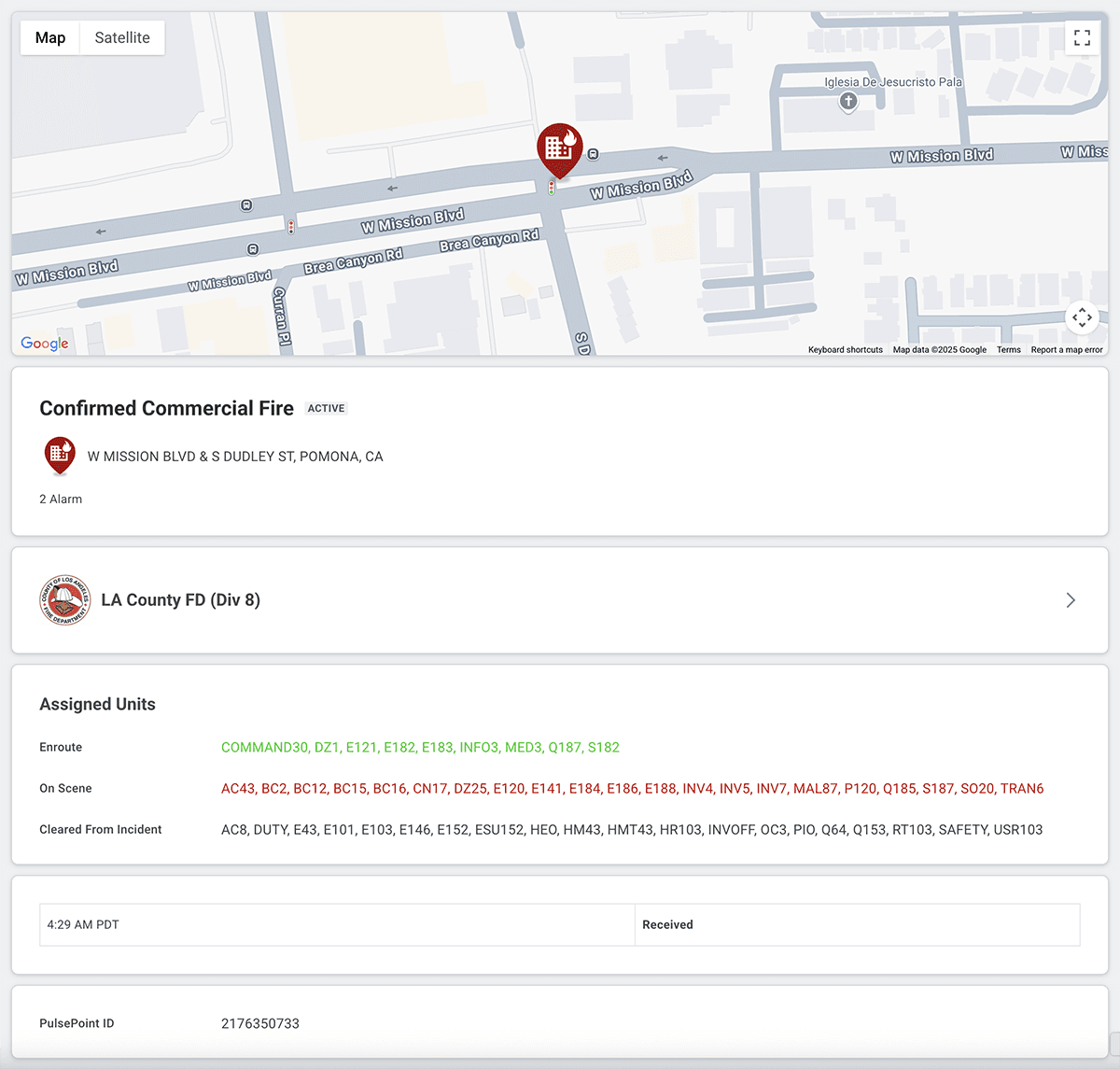Open Keyboard shortcuts link on map
Screen dimensions: 1120x1069
(x=845, y=350)
